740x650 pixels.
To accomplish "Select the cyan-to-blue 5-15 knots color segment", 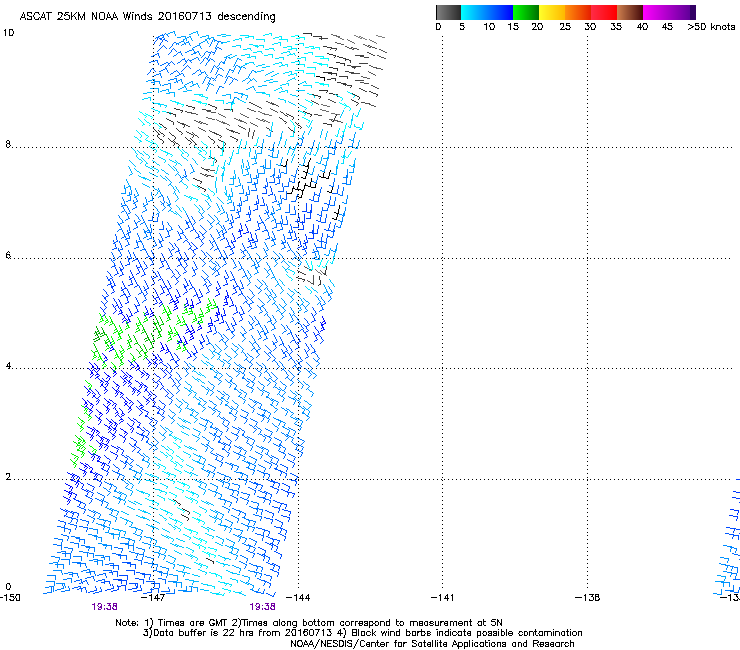I will pos(487,12).
